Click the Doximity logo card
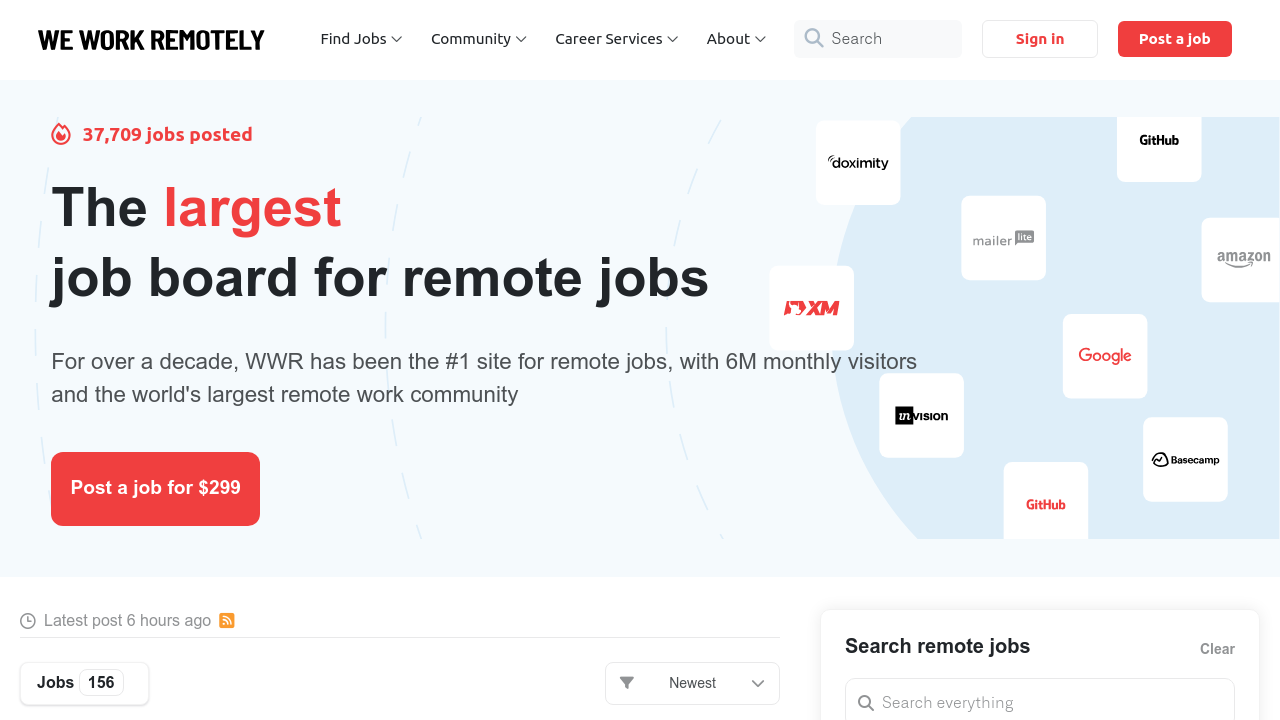 click(x=858, y=162)
